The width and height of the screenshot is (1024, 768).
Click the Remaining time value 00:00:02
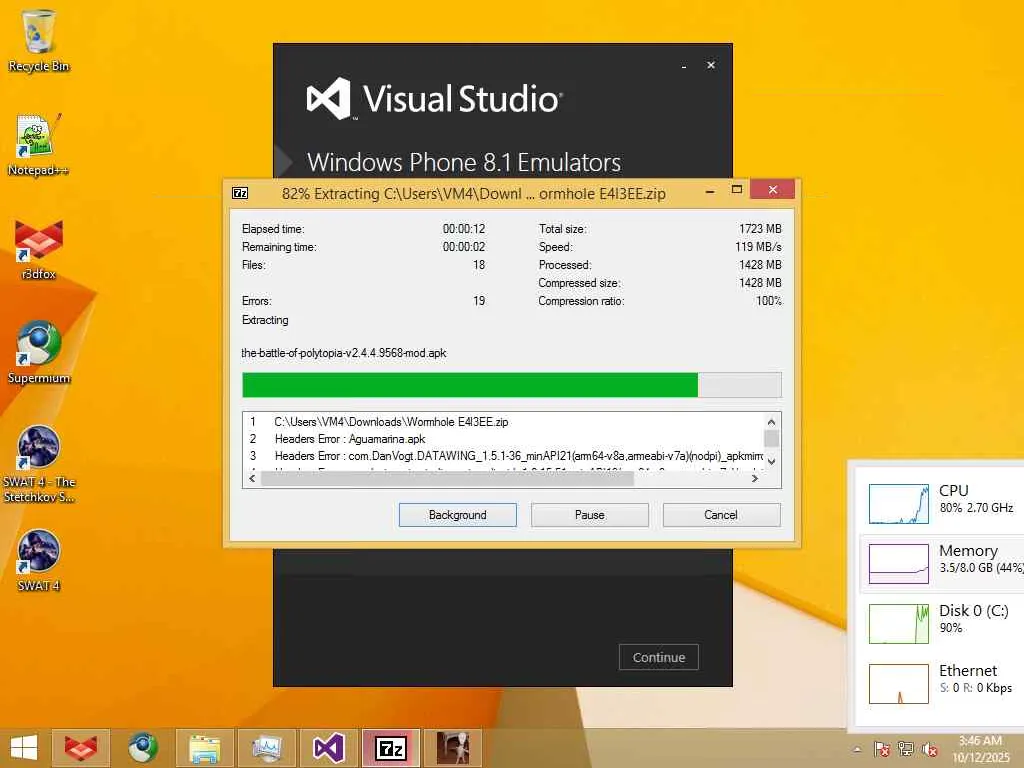point(464,247)
